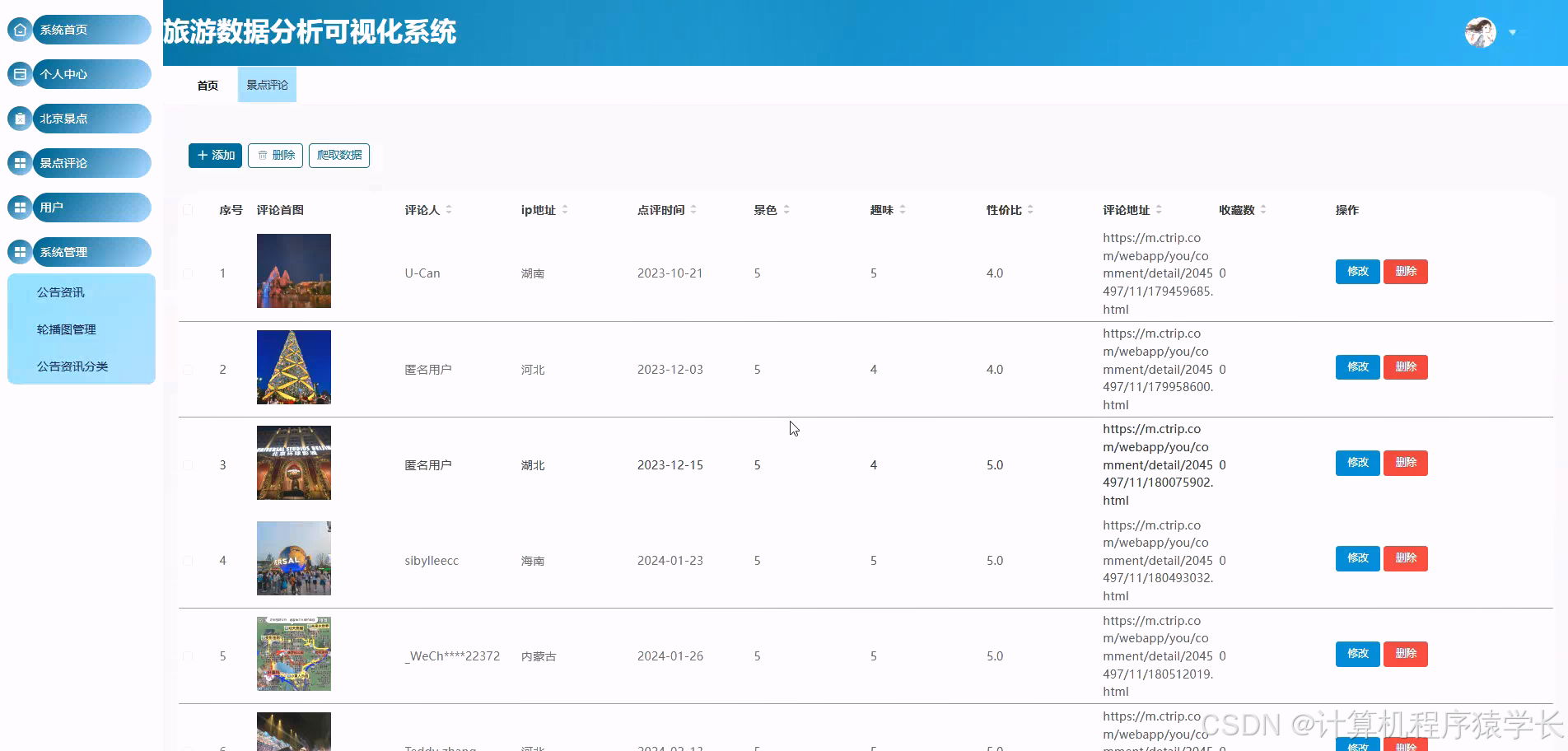Click 修改 for the 2023-12-03 row
Image resolution: width=1568 pixels, height=751 pixels.
pyautogui.click(x=1357, y=367)
